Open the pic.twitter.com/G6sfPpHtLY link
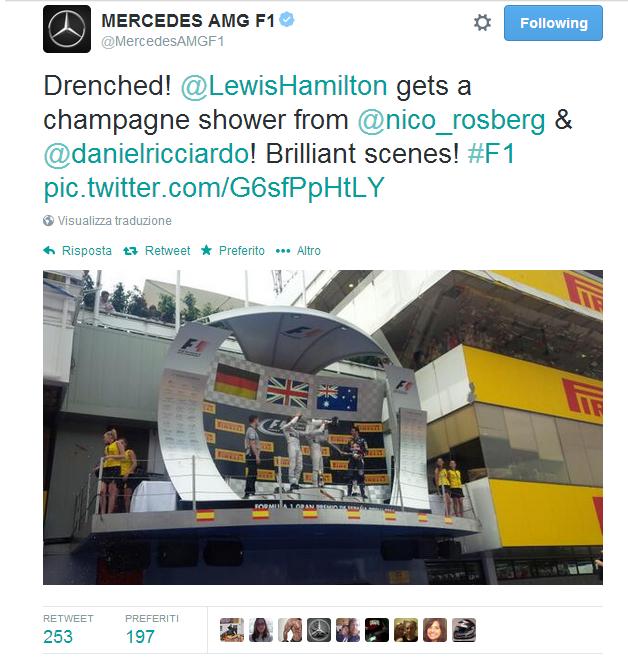Viewport: 628px width, 665px height. 214,187
